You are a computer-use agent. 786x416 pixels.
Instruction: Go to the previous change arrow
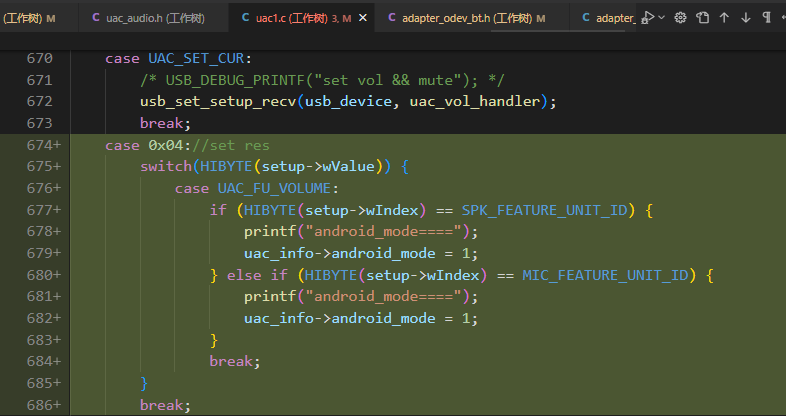tap(724, 18)
